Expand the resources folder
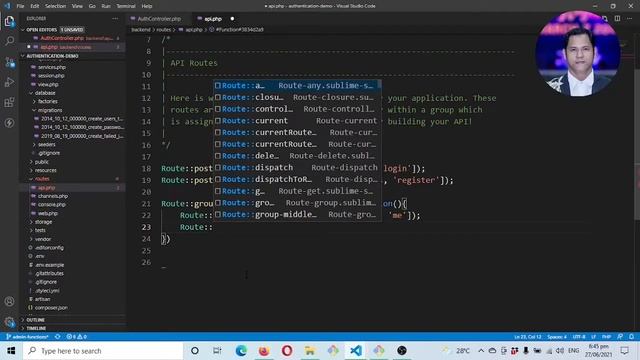 click(45, 170)
